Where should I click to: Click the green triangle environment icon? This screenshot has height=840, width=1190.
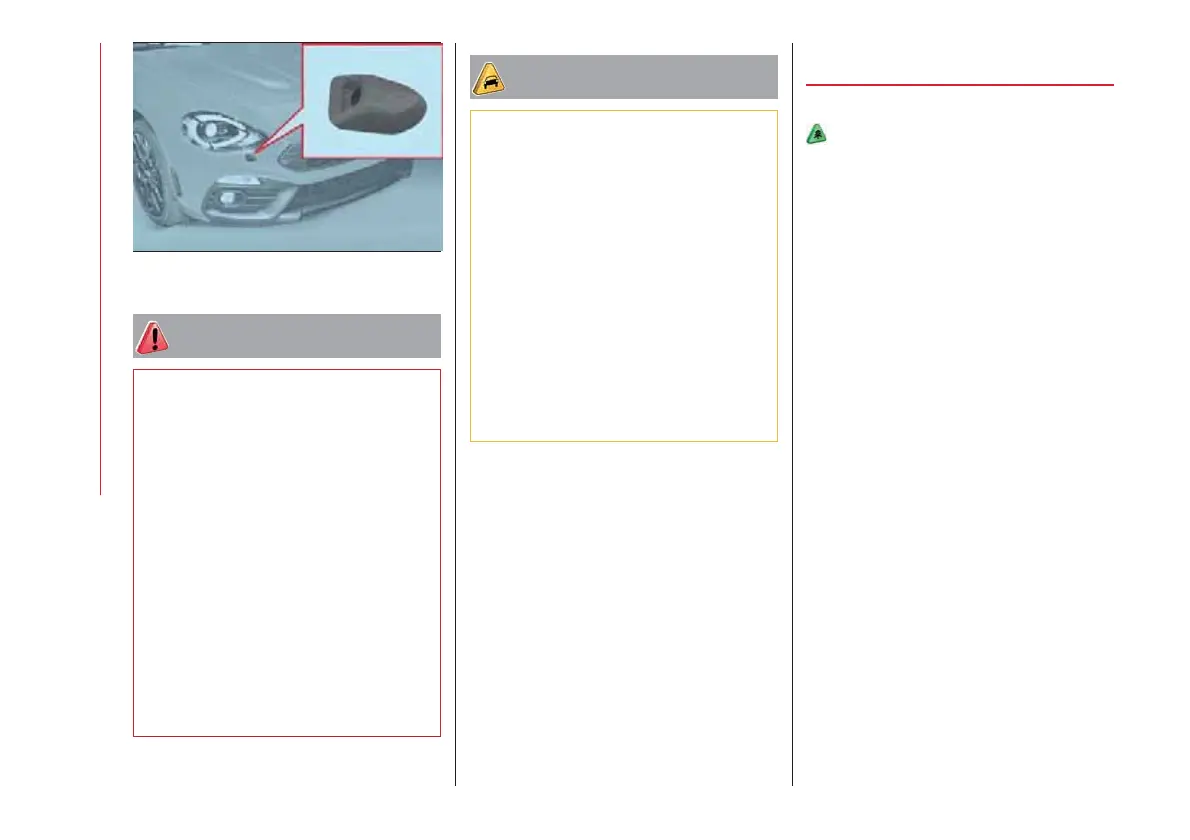tap(816, 134)
